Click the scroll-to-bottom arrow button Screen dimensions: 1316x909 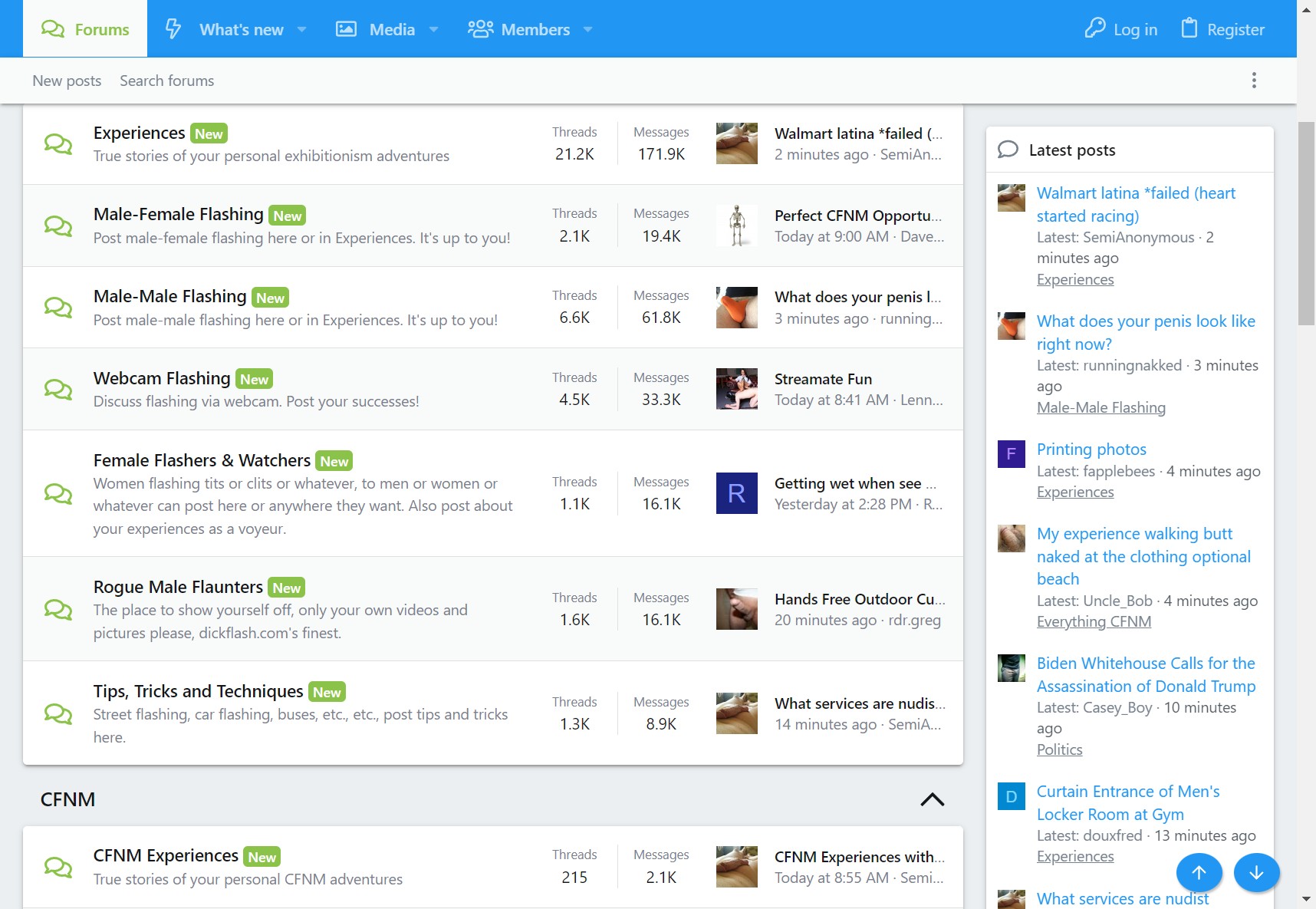click(x=1256, y=873)
